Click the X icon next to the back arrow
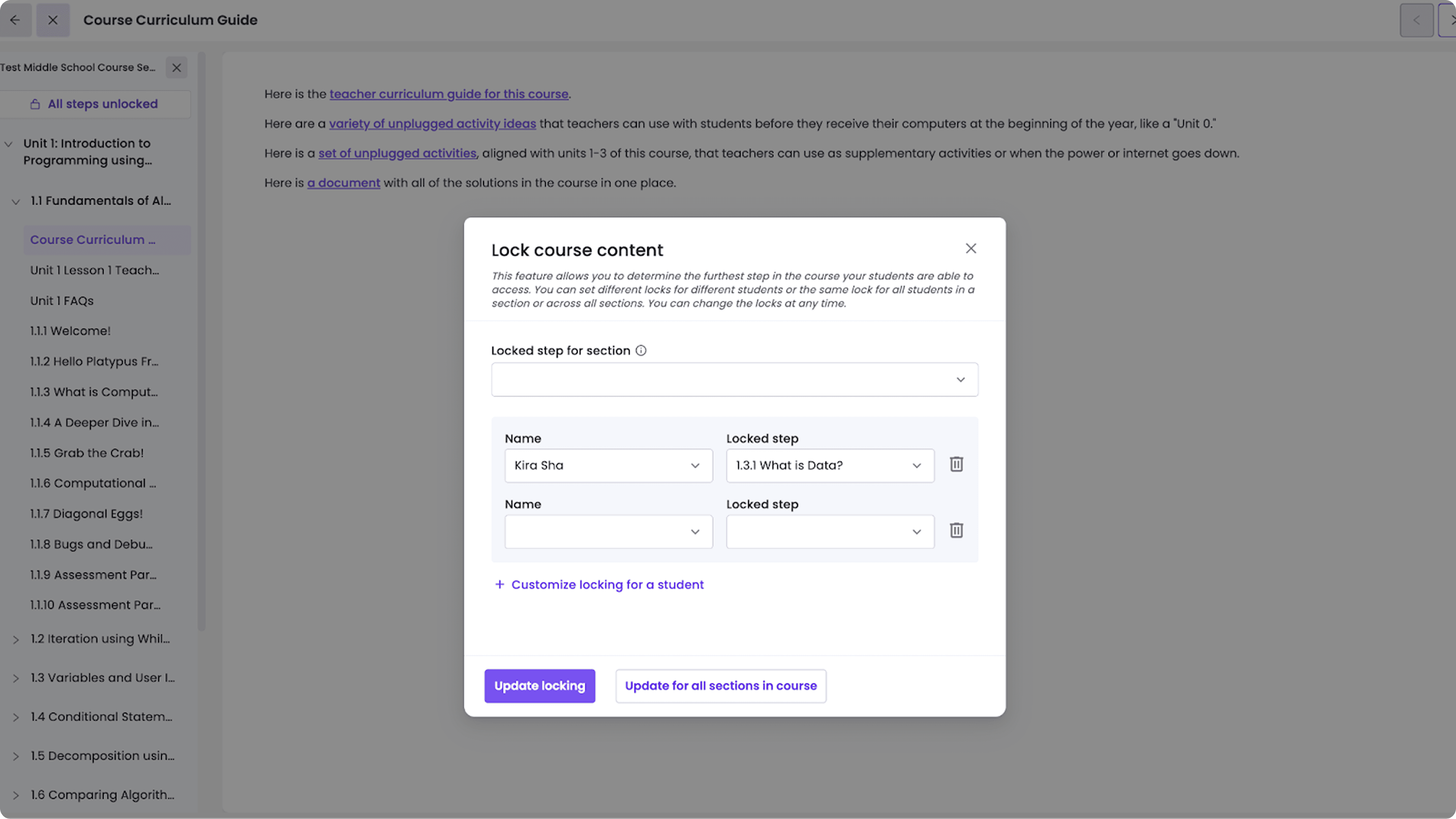The width and height of the screenshot is (1456, 819). [52, 20]
